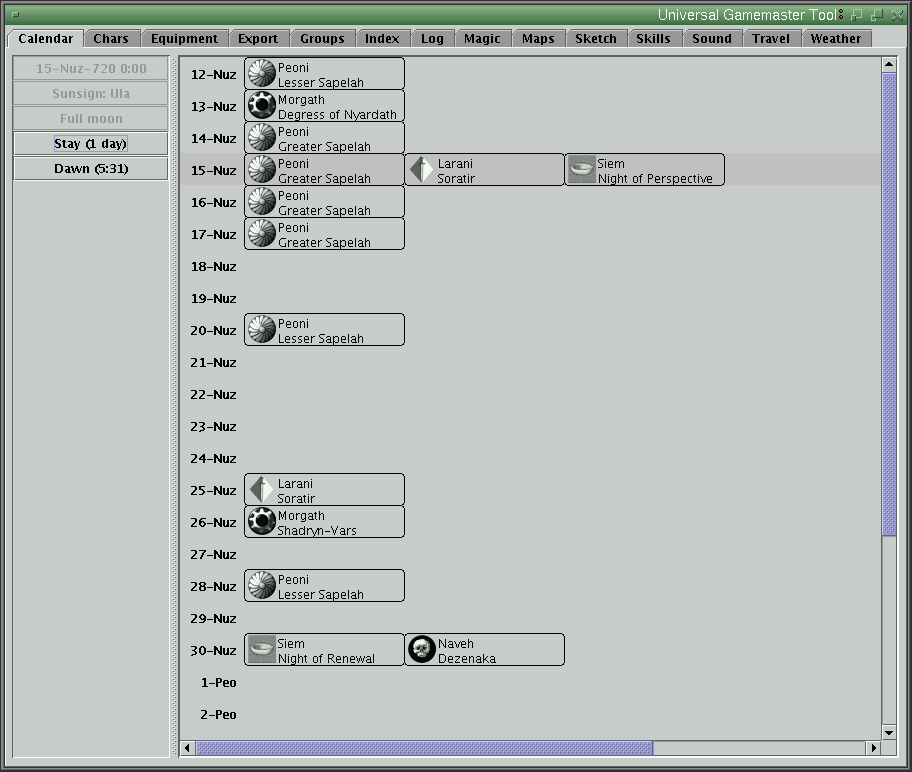Click the Dawn (5:31) button

point(91,169)
